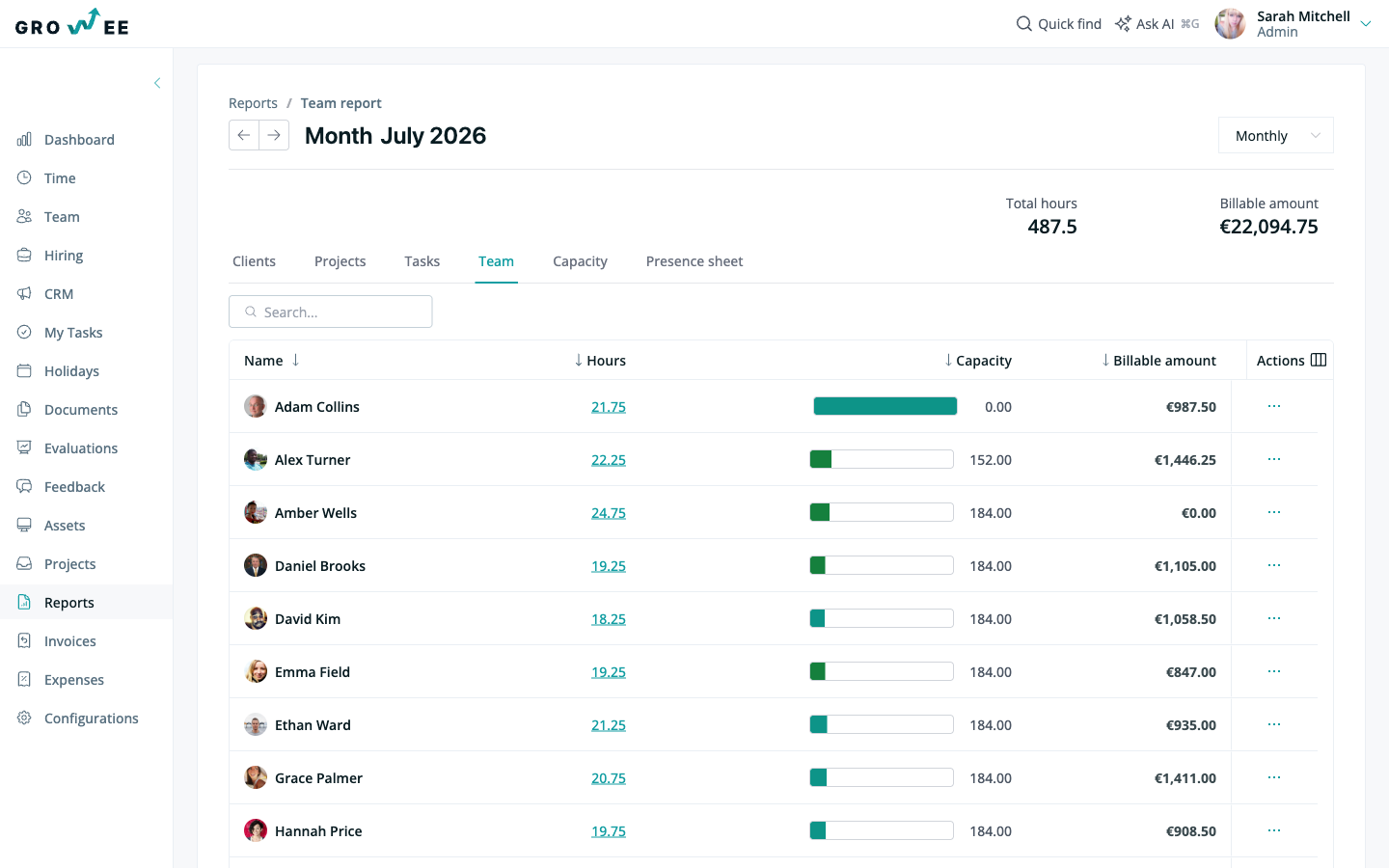
Task: Click the Team people icon in sidebar
Action: tap(24, 217)
